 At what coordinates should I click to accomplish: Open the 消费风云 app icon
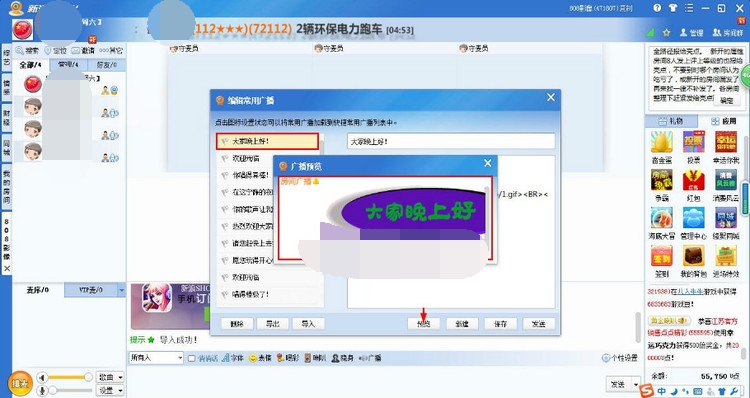726,180
